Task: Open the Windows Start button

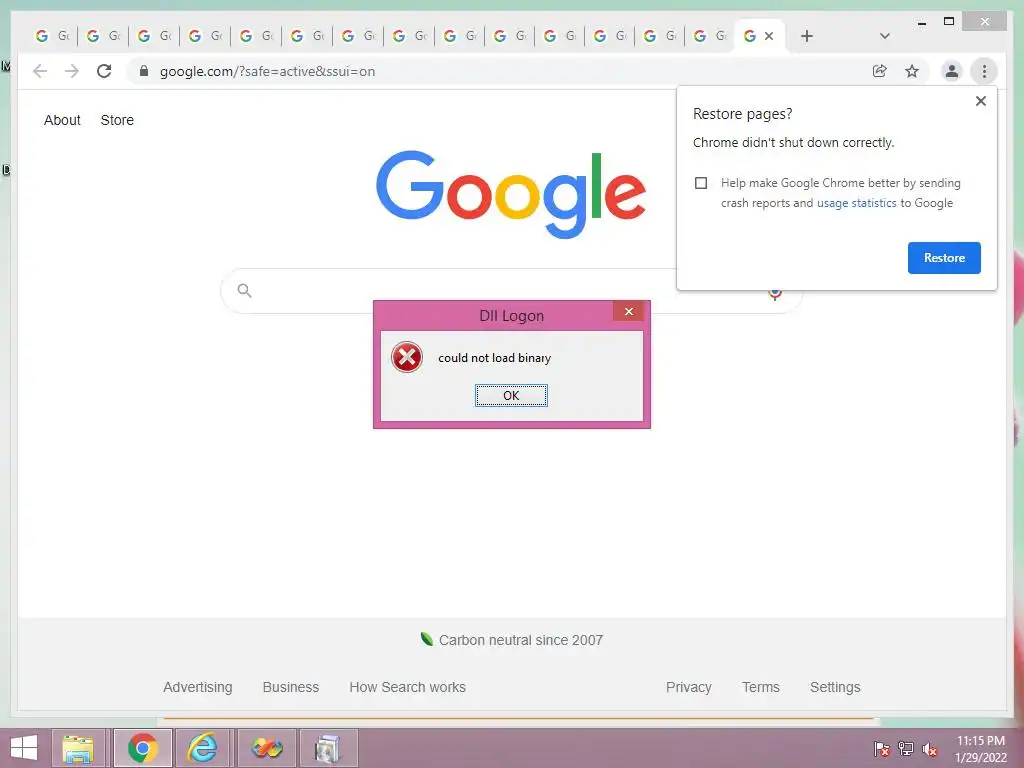Action: [24, 748]
